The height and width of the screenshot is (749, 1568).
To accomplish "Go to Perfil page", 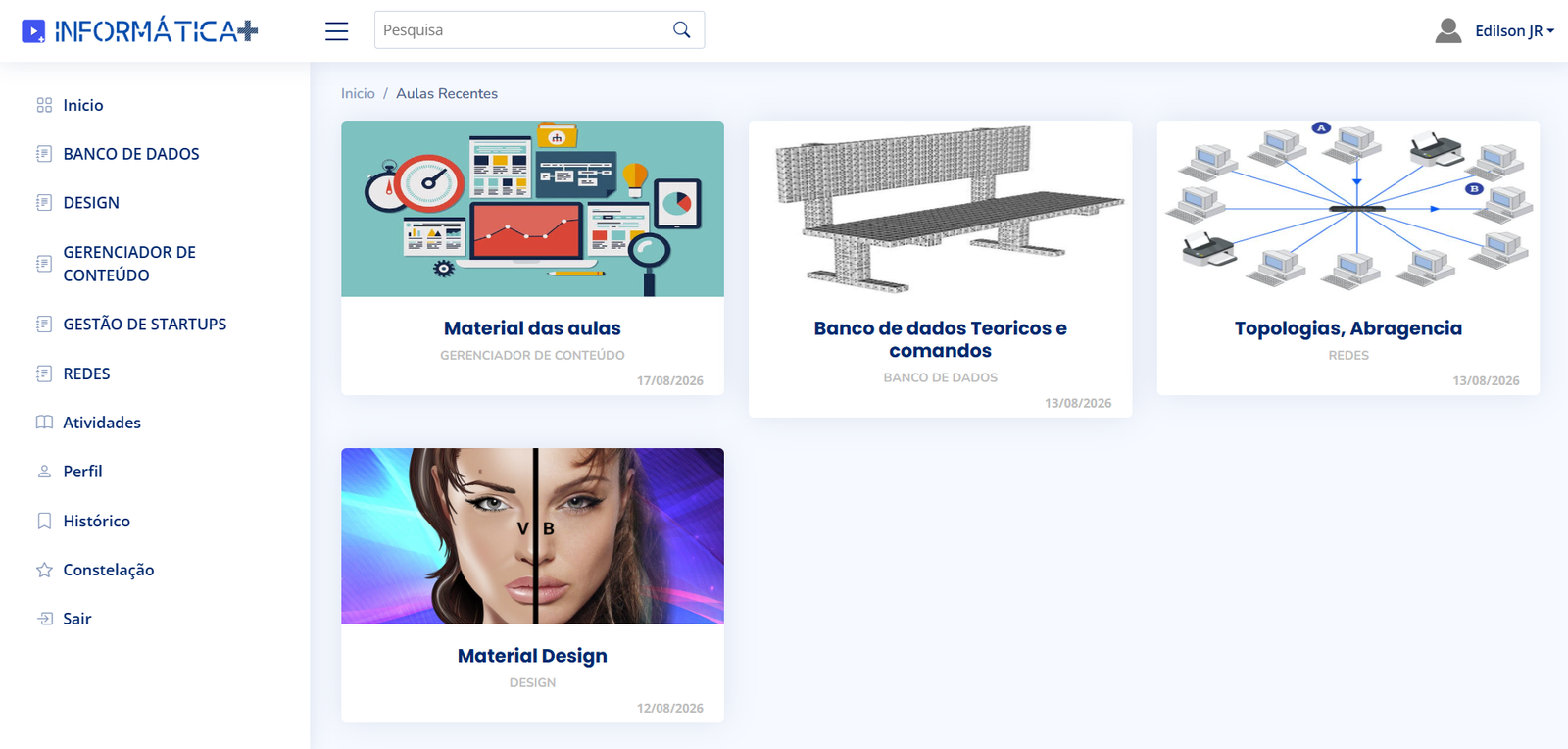I will (82, 472).
